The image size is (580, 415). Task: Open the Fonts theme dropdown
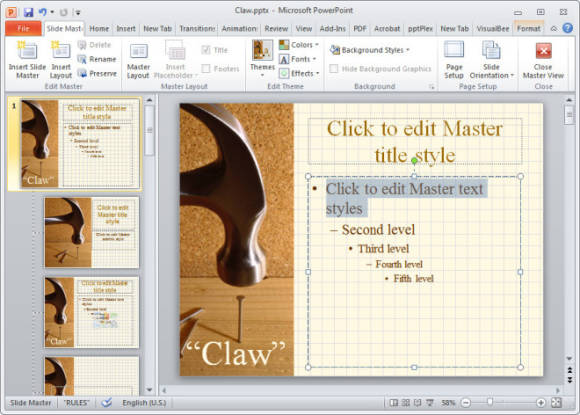pyautogui.click(x=298, y=59)
